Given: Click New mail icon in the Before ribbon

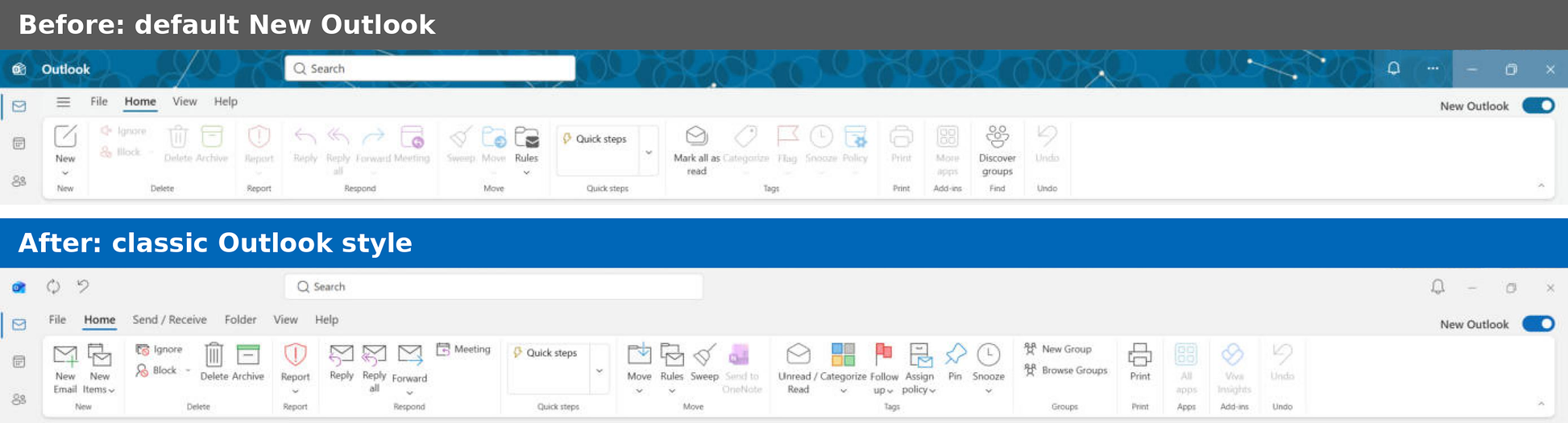Looking at the screenshot, I should pyautogui.click(x=65, y=136).
